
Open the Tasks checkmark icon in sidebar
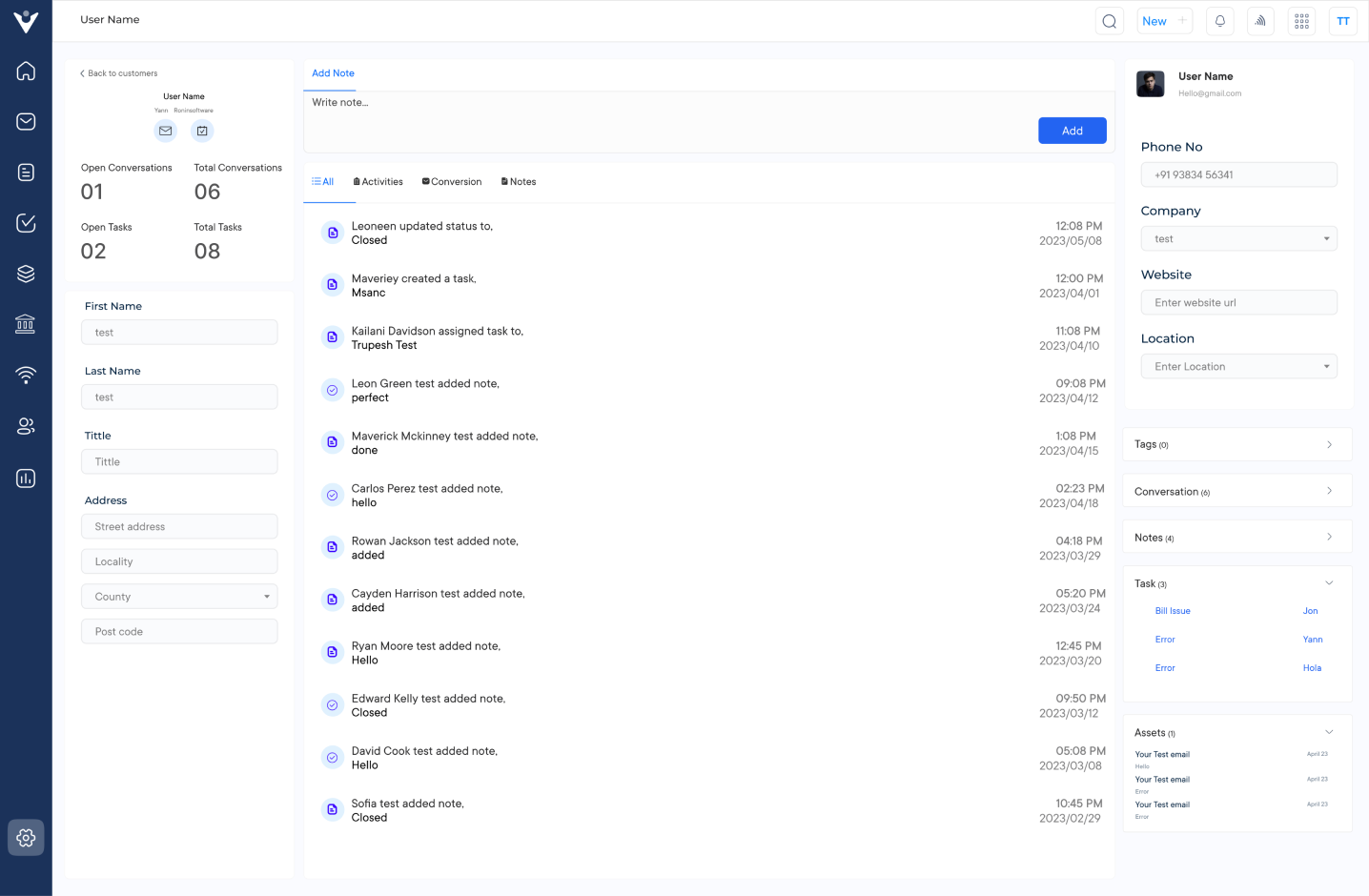(x=25, y=222)
